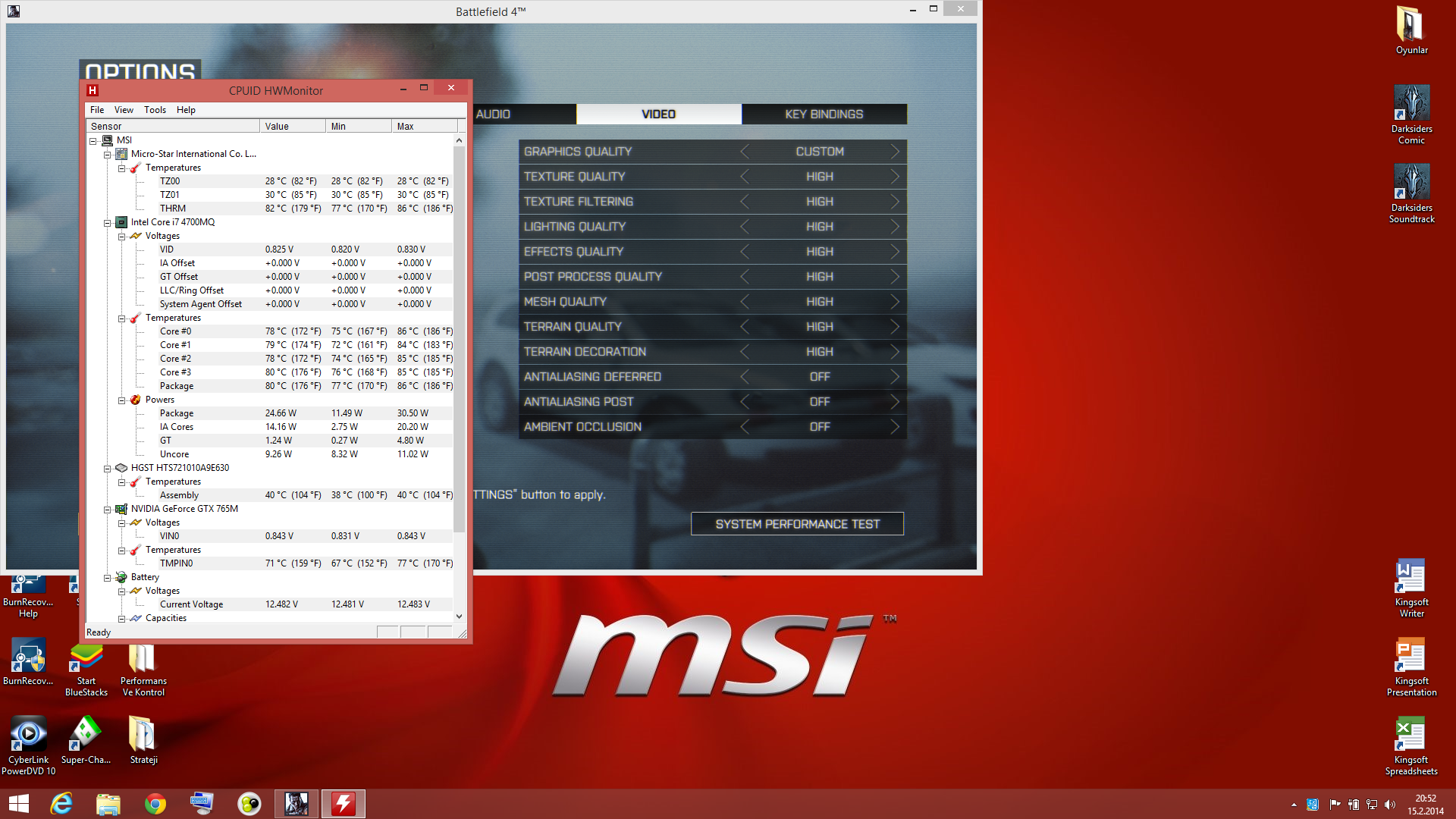Launch Kingsoft Presentation desktop icon
Screen dimensions: 1456x819
(1411, 667)
